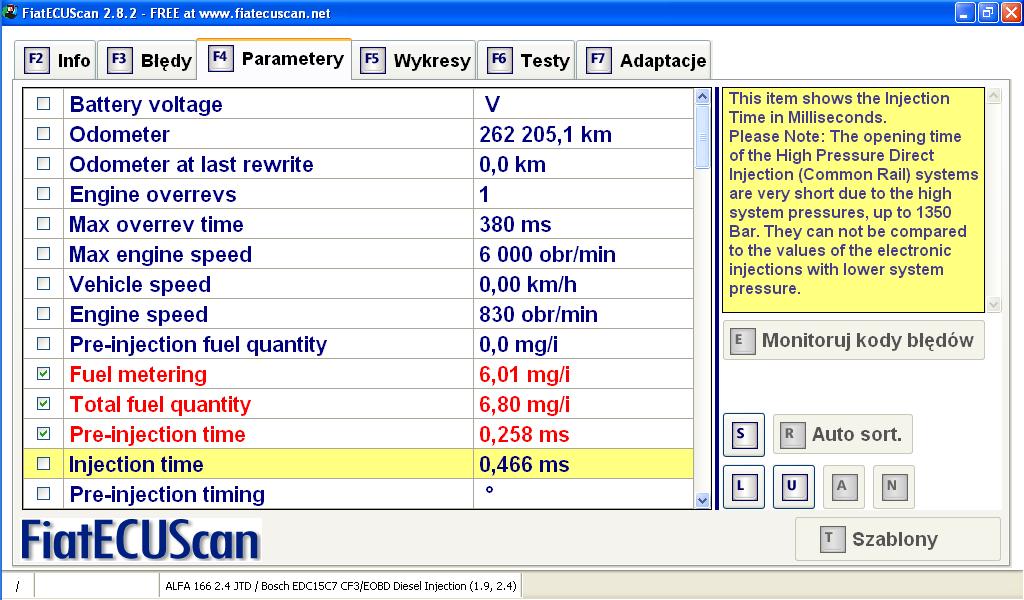Tick Pre-injection fuel quantity checkbox
Viewport: 1024px width, 600px height.
[x=43, y=344]
